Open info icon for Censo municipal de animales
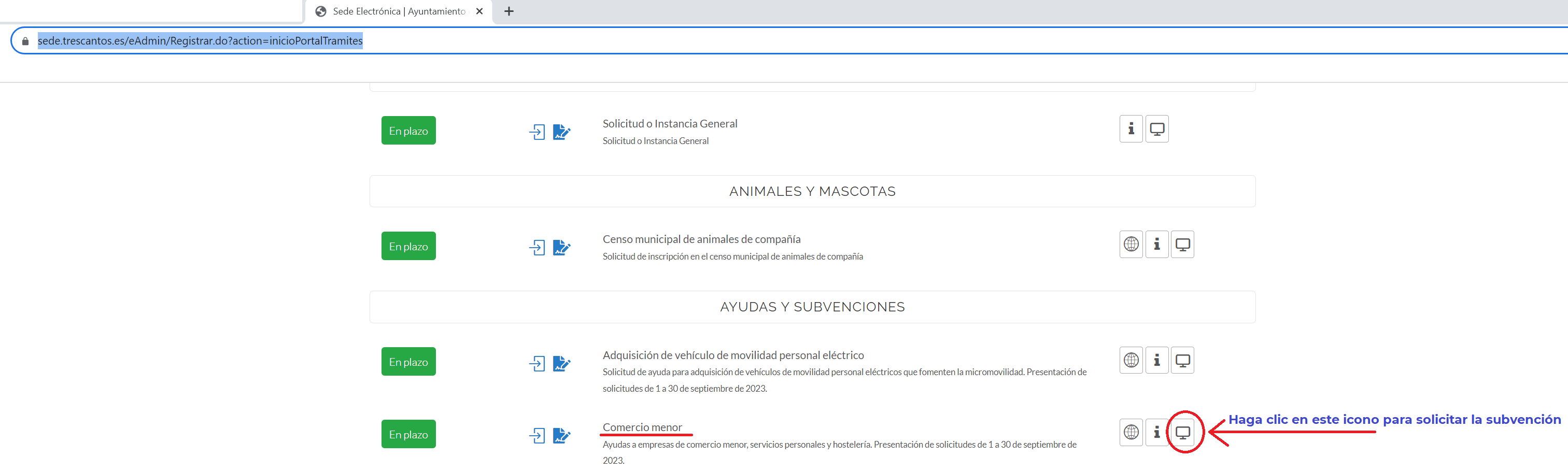1568x471 pixels. tap(1156, 245)
